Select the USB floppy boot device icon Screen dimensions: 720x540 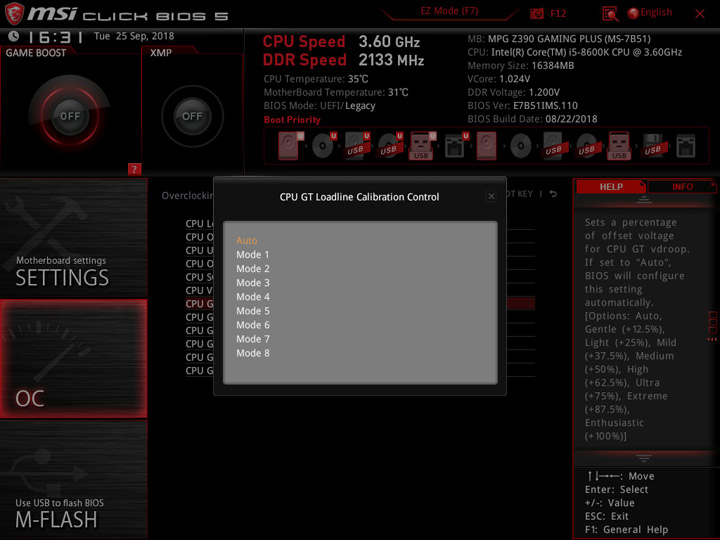(x=653, y=146)
